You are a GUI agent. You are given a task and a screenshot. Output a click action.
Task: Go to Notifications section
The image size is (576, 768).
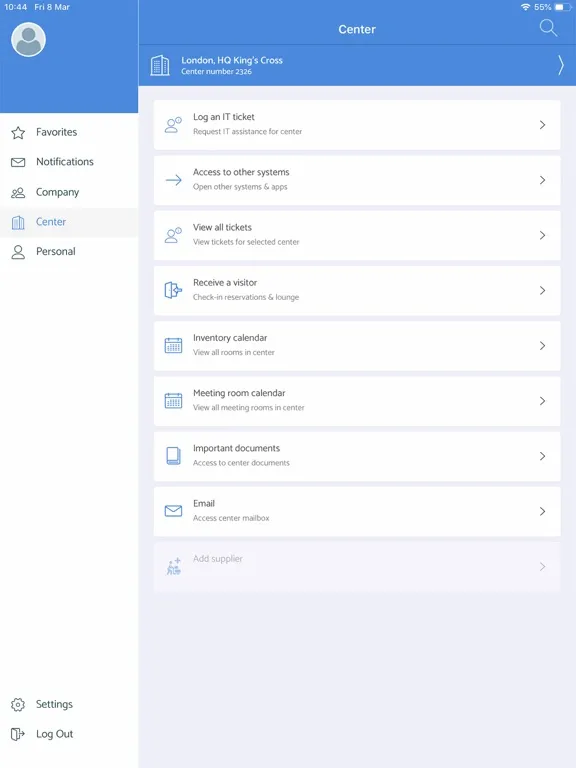pos(69,162)
